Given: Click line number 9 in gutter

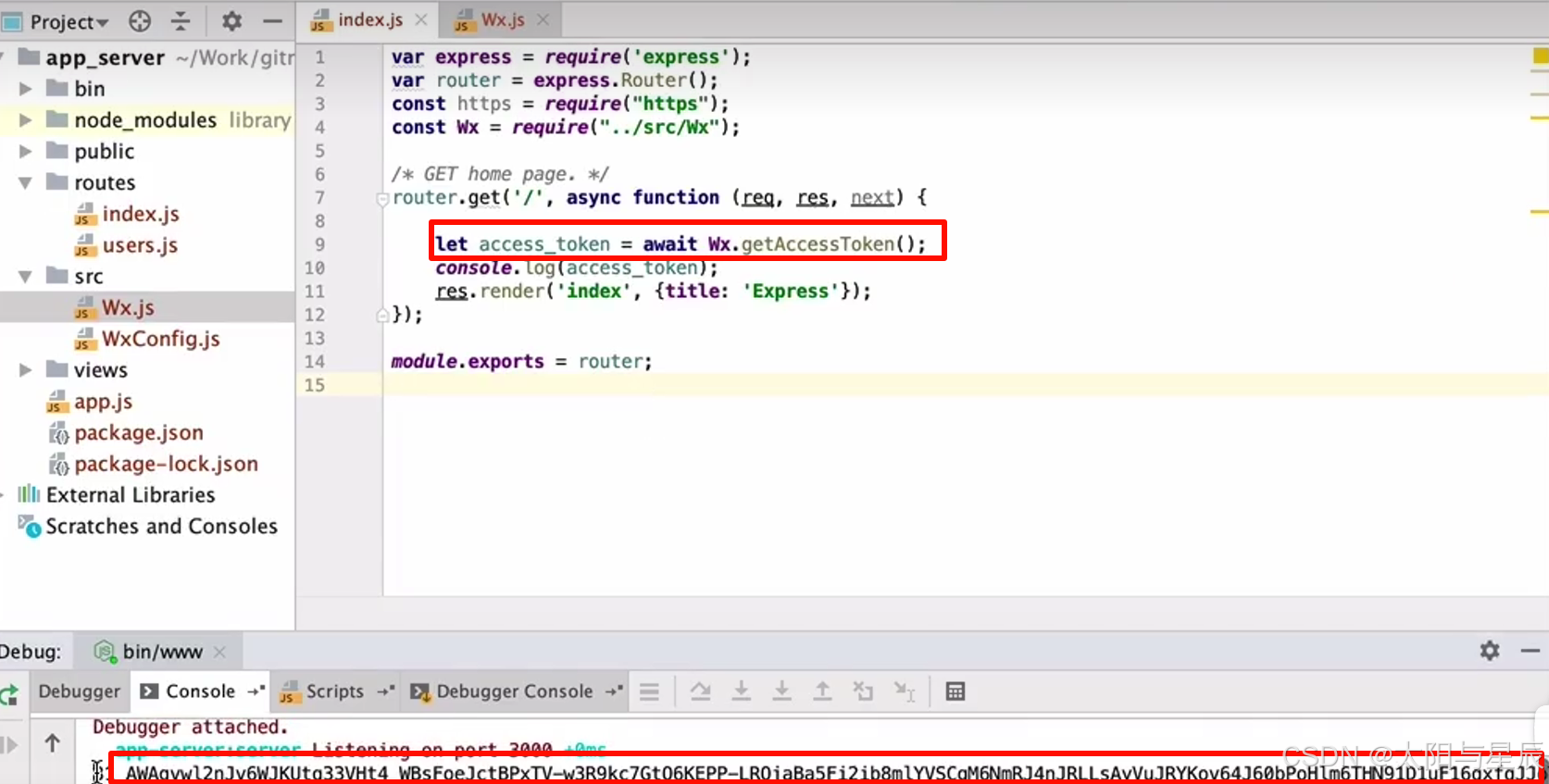Looking at the screenshot, I should pyautogui.click(x=319, y=244).
